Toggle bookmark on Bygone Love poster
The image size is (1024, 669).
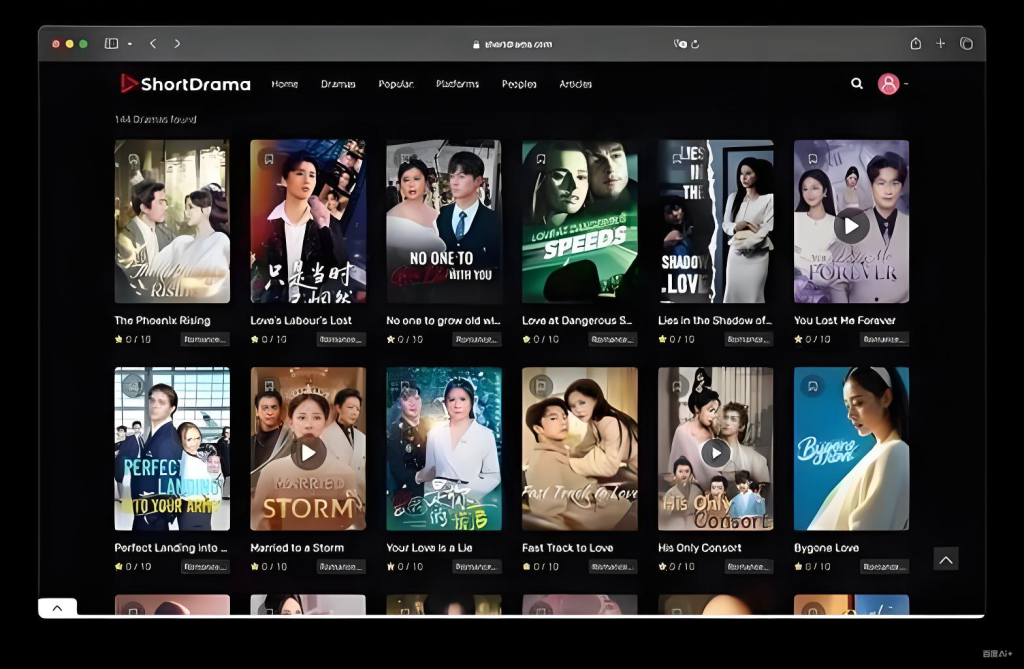coord(812,385)
